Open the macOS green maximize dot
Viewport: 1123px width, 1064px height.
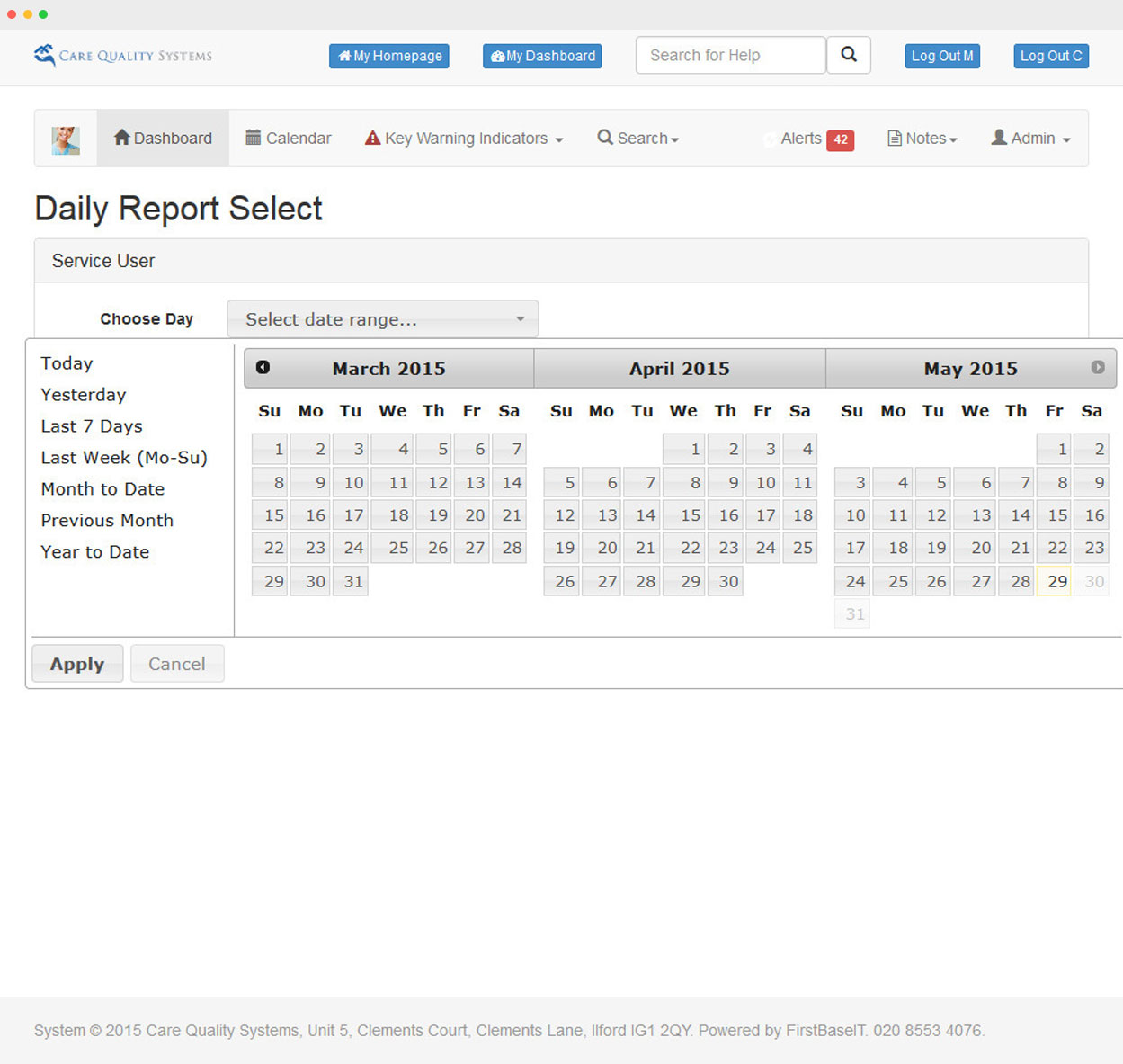pyautogui.click(x=43, y=14)
